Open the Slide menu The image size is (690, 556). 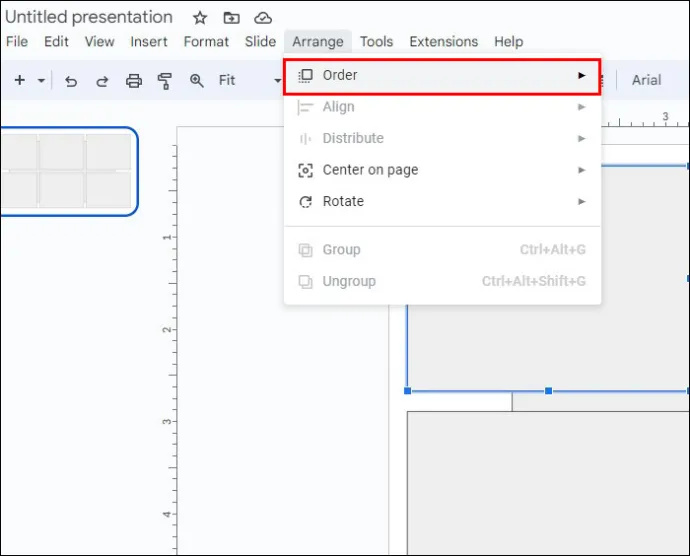tap(261, 41)
